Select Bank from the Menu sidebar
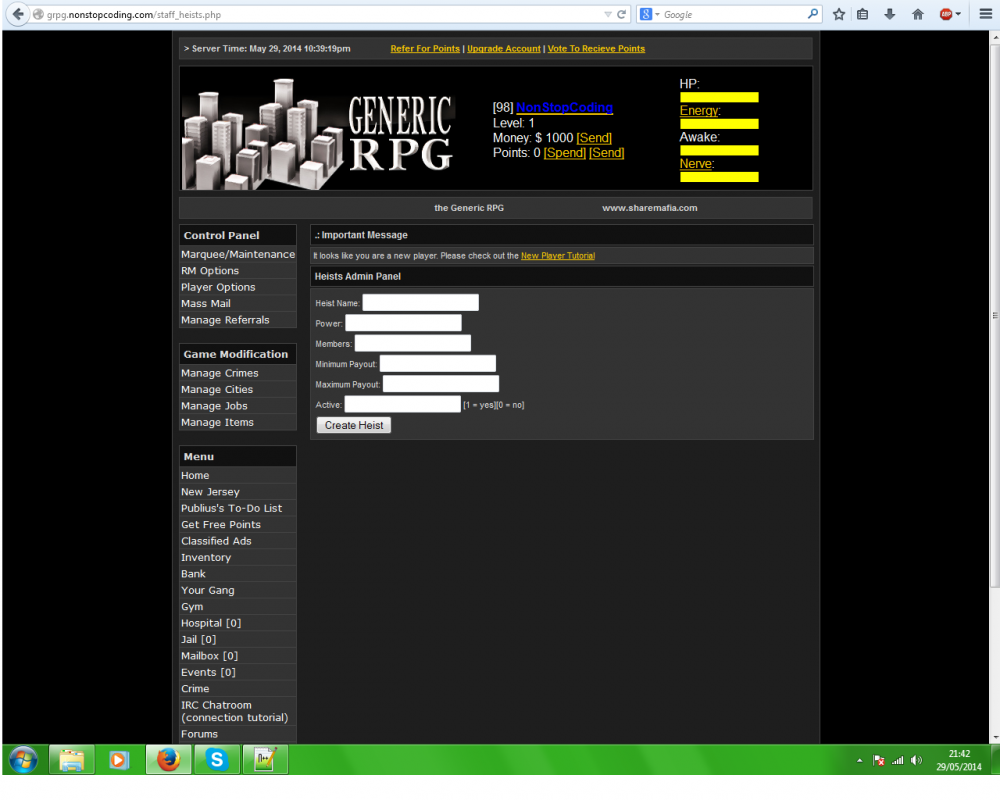This screenshot has width=1000, height=800. point(193,573)
